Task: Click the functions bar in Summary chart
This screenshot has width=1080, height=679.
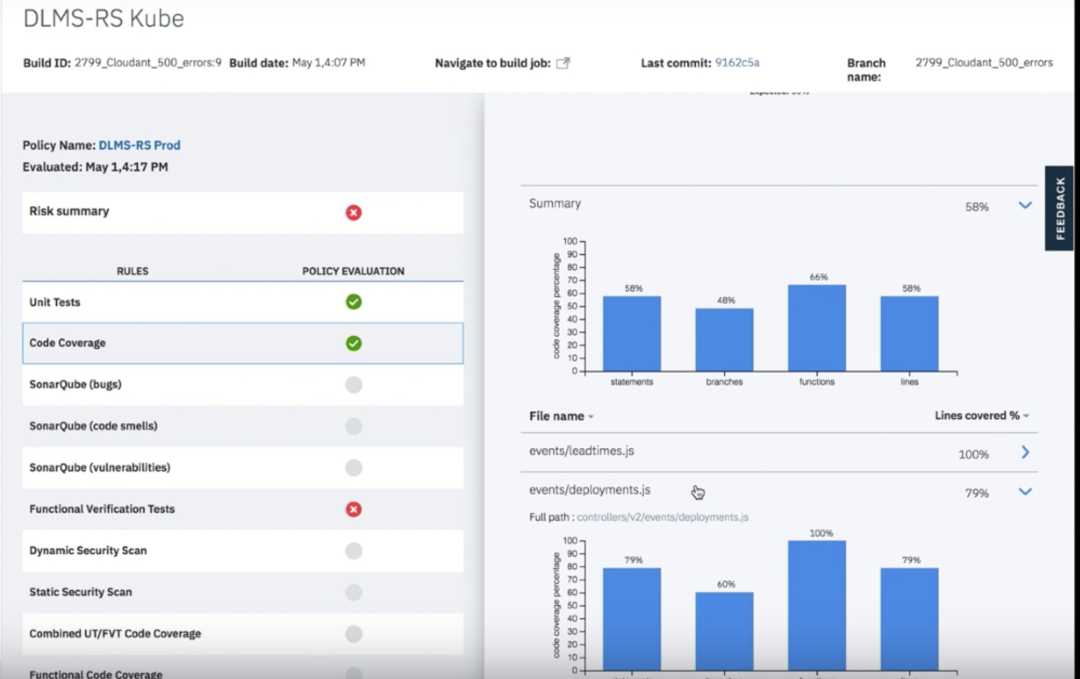Action: click(816, 328)
